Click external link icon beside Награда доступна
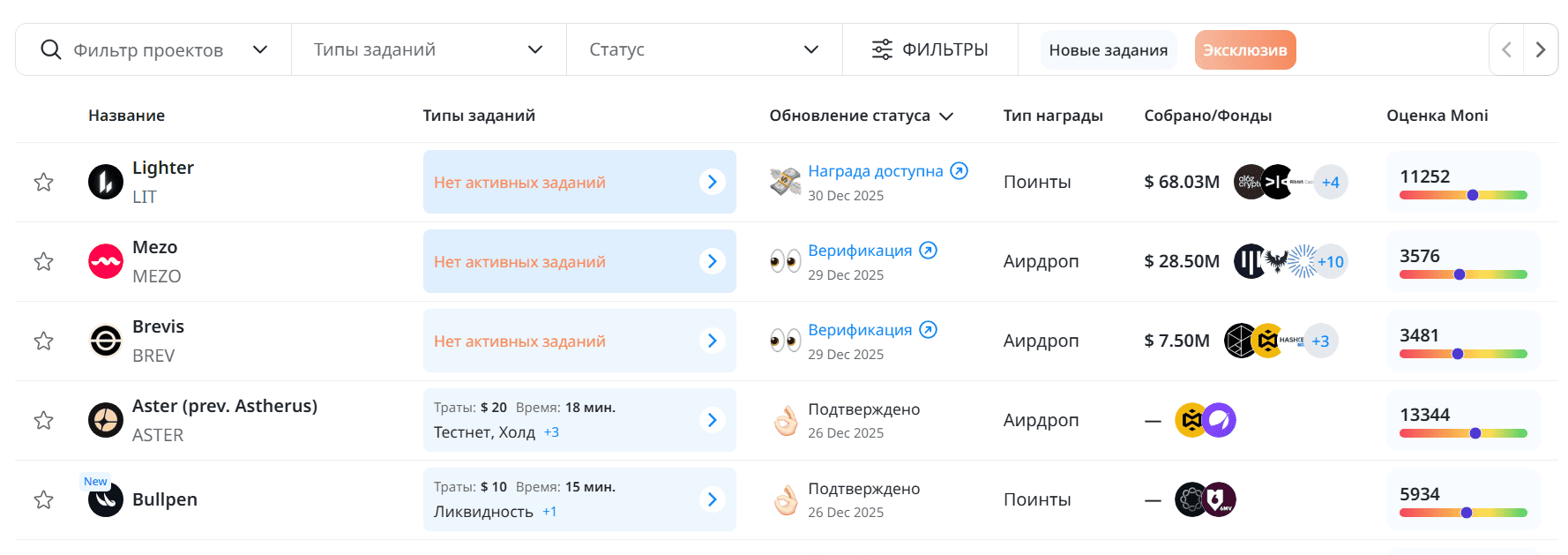The height and width of the screenshot is (555, 1568). click(x=959, y=171)
